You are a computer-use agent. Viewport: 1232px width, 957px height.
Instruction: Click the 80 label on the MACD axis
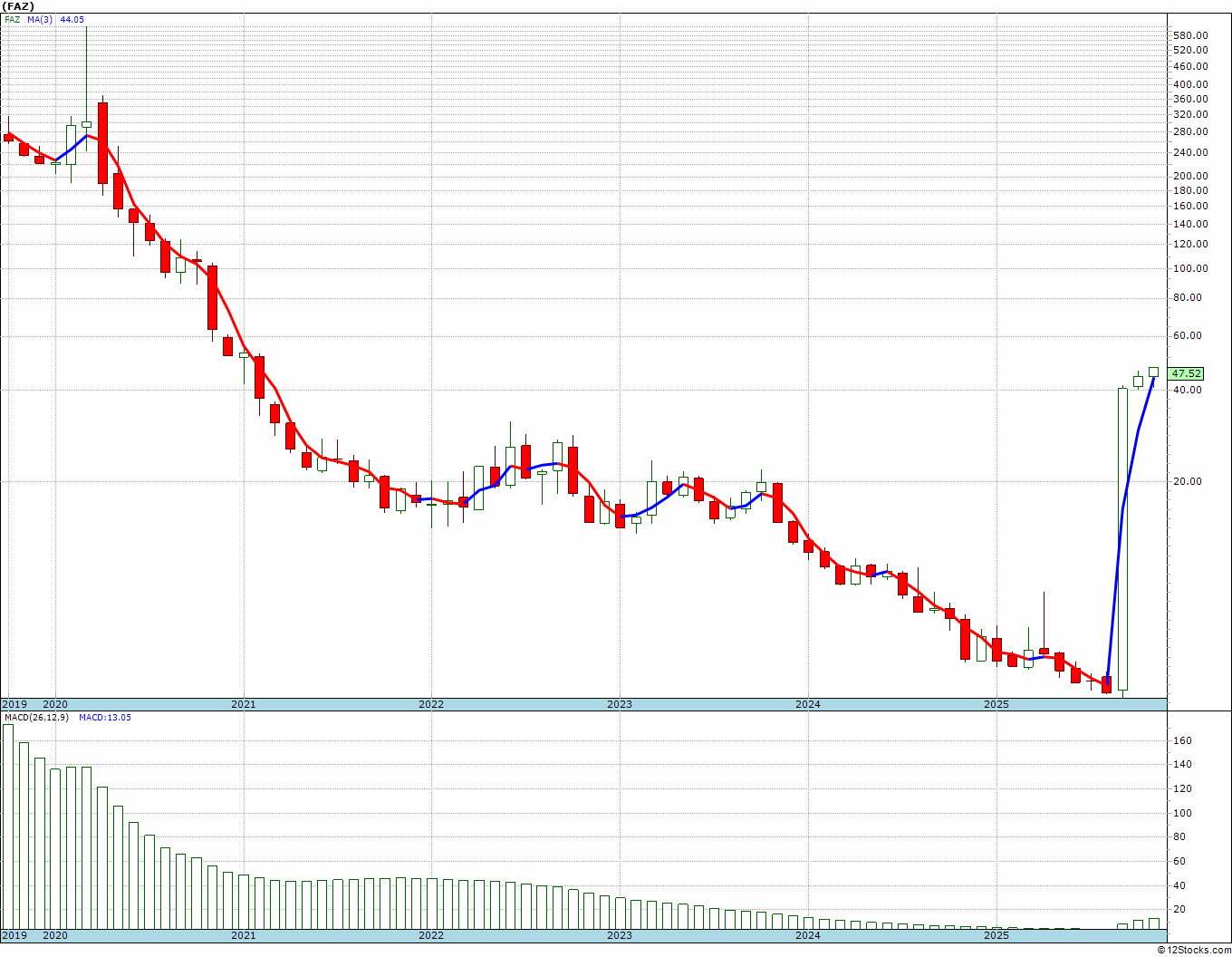(x=1180, y=837)
